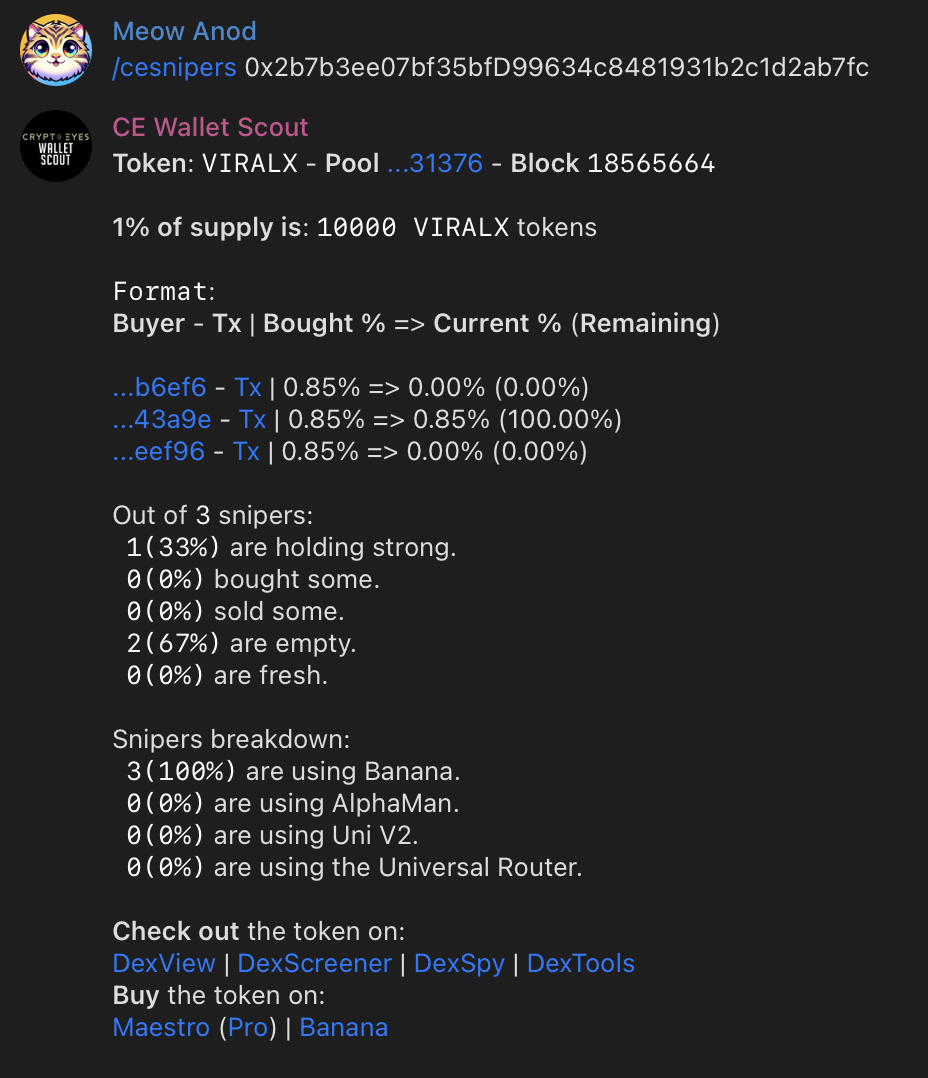View Tx for buyer ...eef96

[x=246, y=451]
